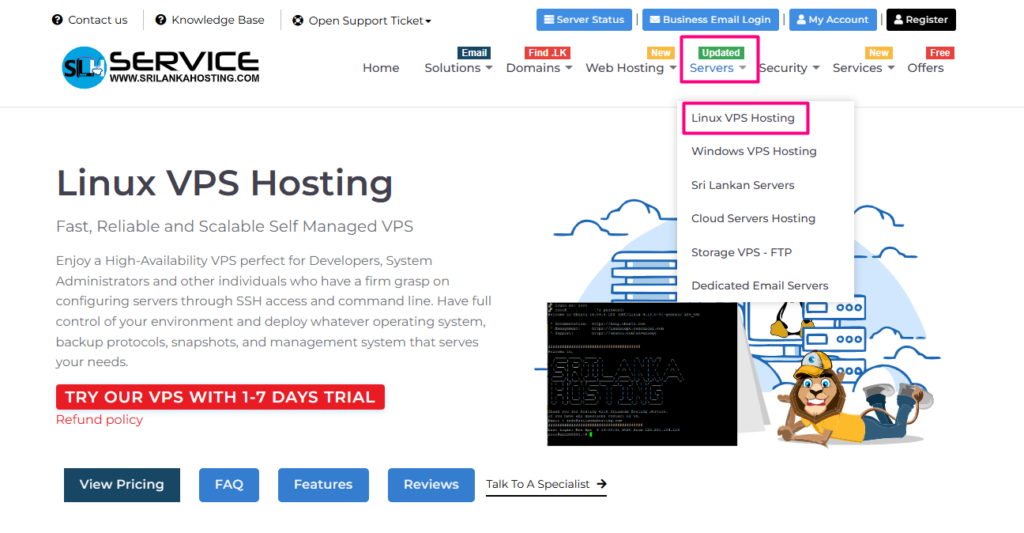
Task: Open the Server Status page
Action: point(585,19)
